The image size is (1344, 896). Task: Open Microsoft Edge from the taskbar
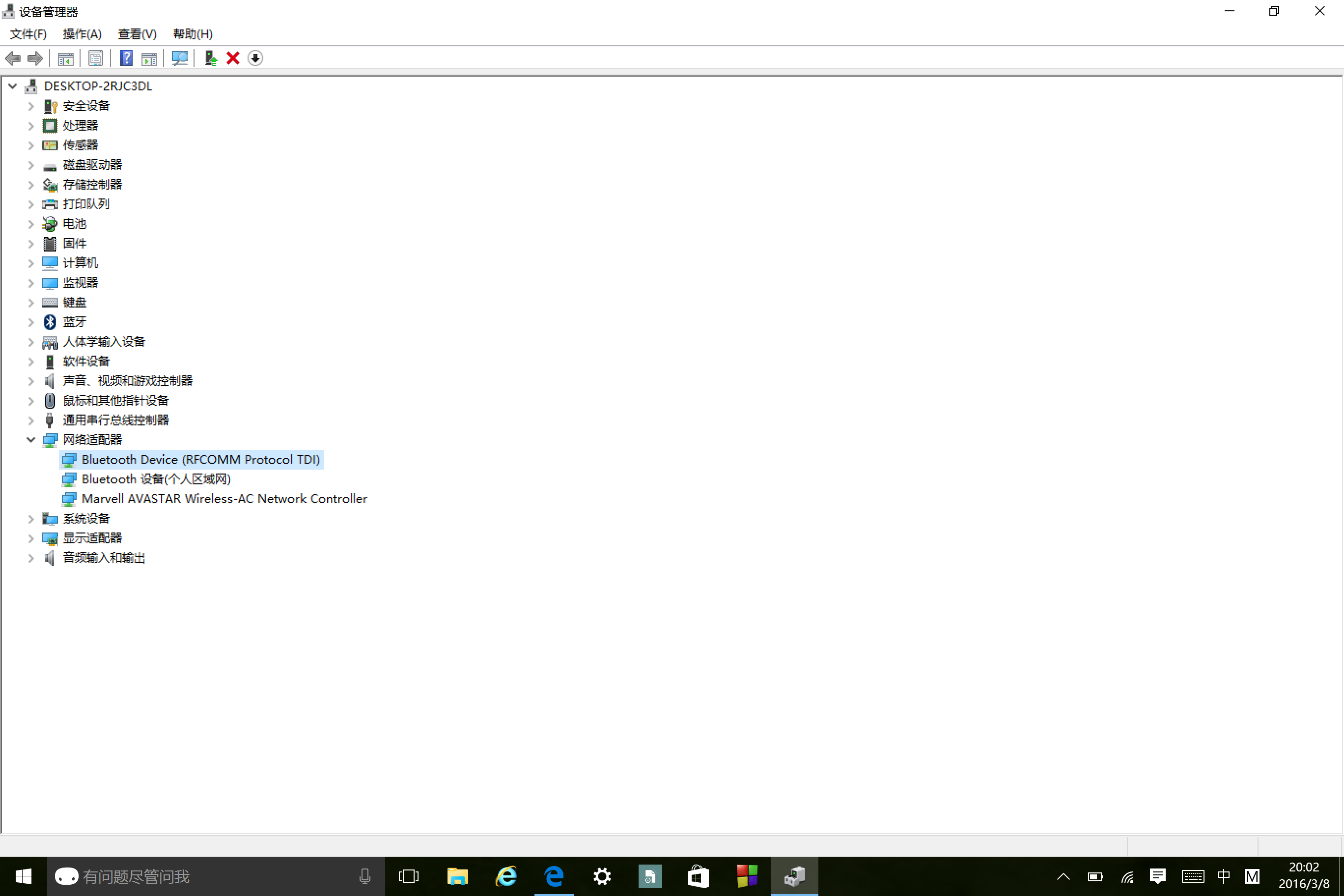(x=553, y=876)
